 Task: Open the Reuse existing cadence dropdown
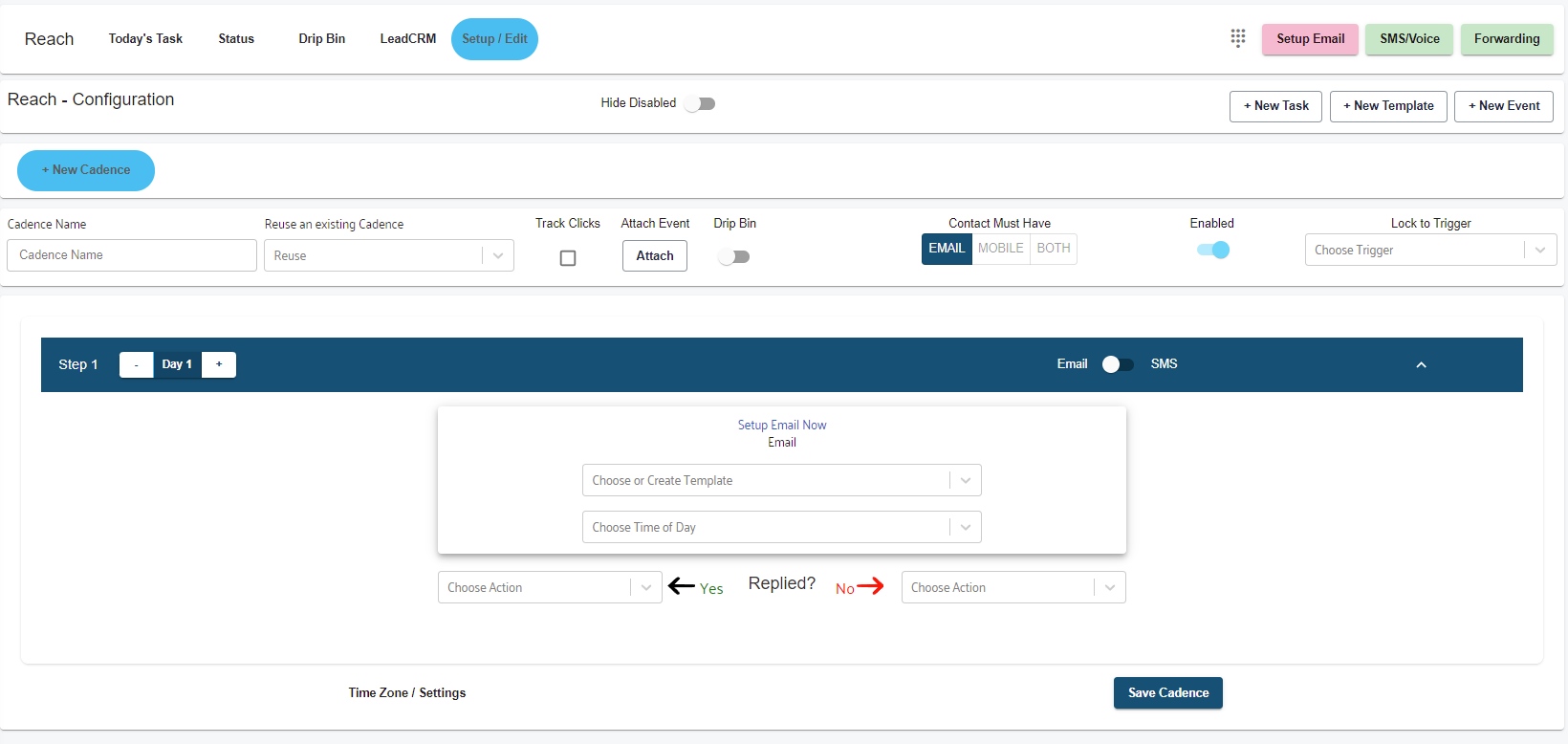pyautogui.click(x=389, y=255)
